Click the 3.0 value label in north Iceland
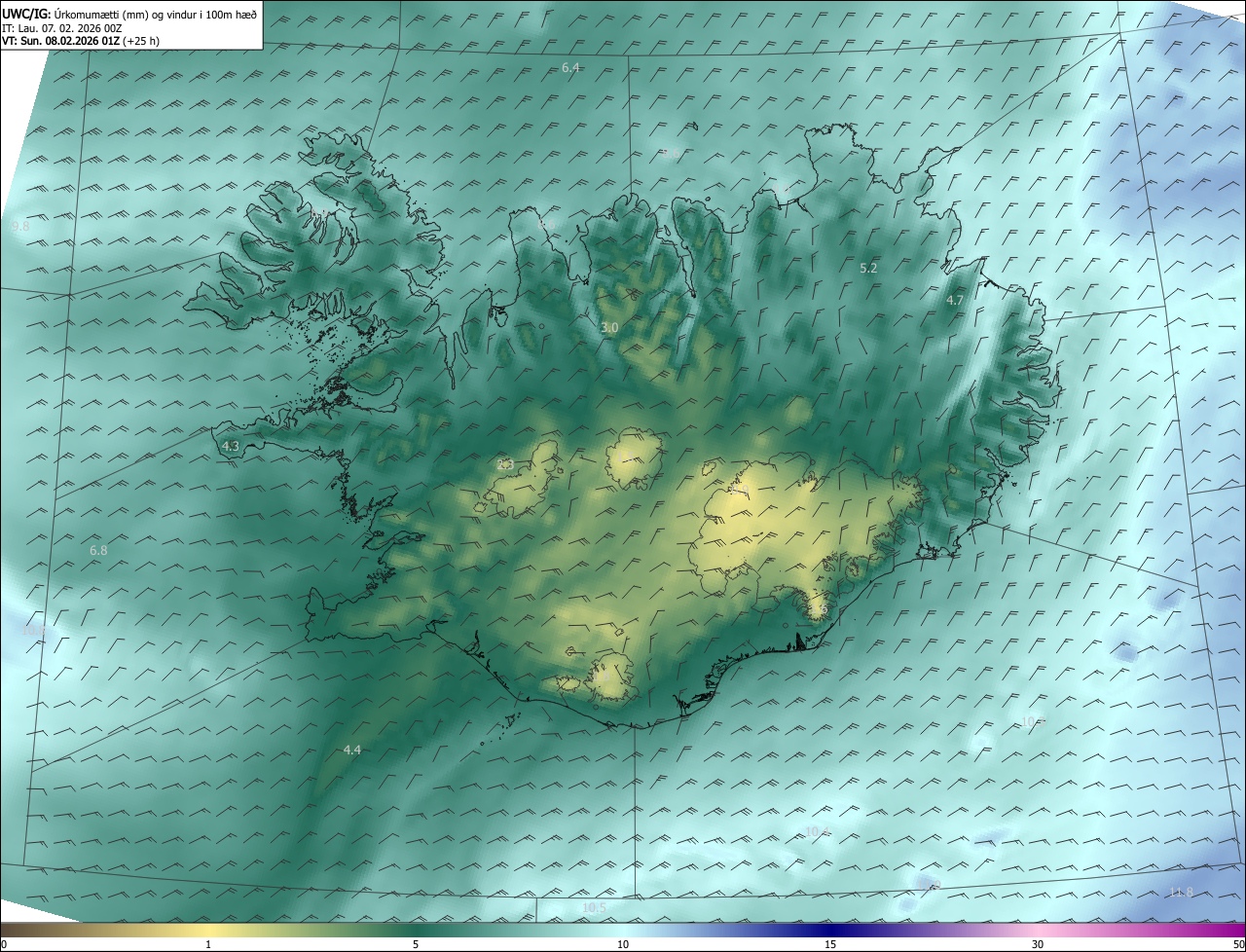Screen dimensions: 1246x952 pos(609,328)
